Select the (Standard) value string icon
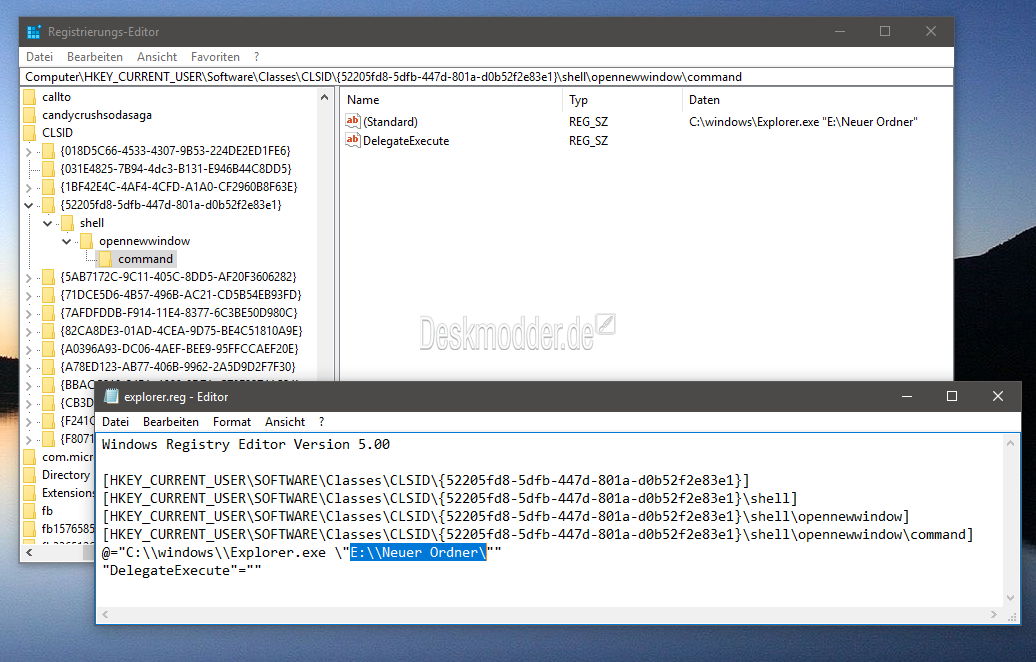This screenshot has width=1036, height=662. [x=353, y=121]
